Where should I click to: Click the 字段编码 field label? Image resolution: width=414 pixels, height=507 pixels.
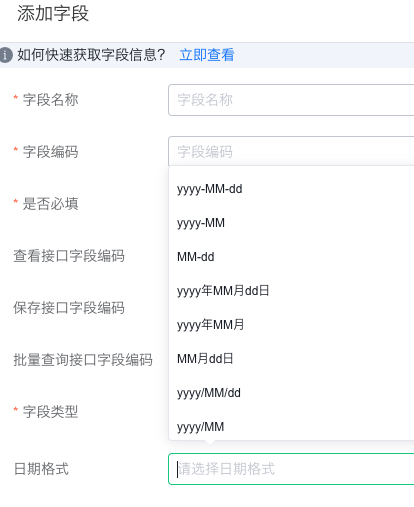[51, 152]
